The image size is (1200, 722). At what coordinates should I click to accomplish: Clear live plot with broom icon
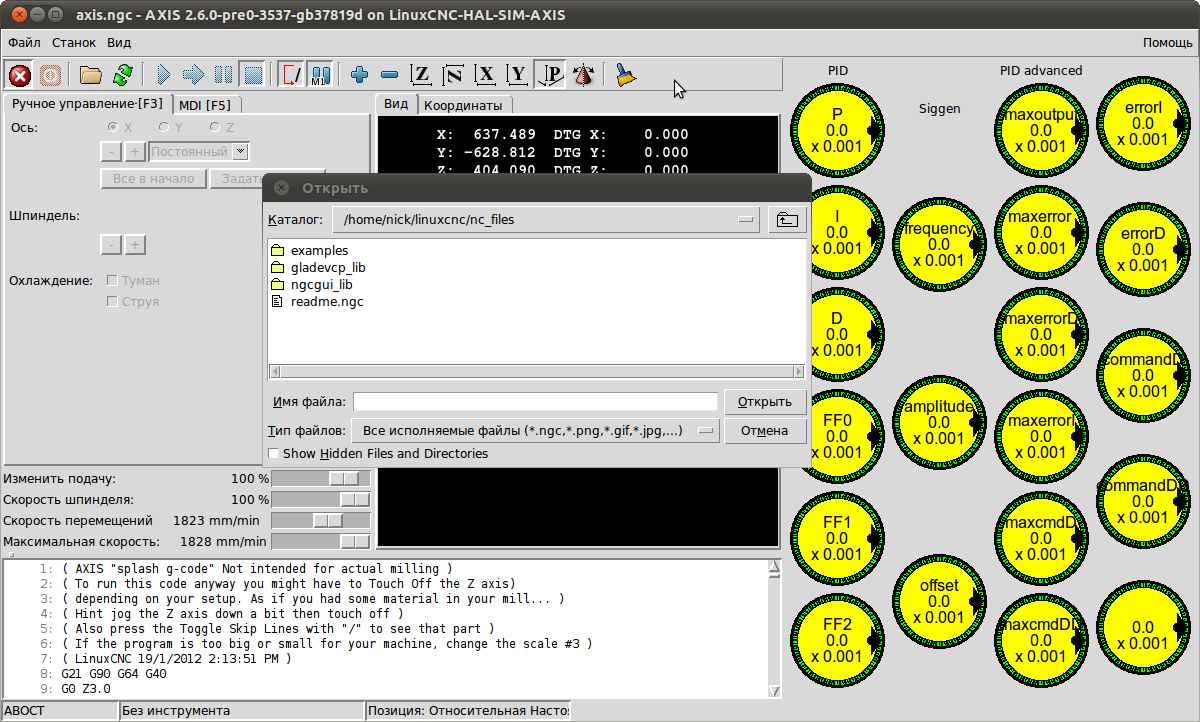pyautogui.click(x=625, y=74)
